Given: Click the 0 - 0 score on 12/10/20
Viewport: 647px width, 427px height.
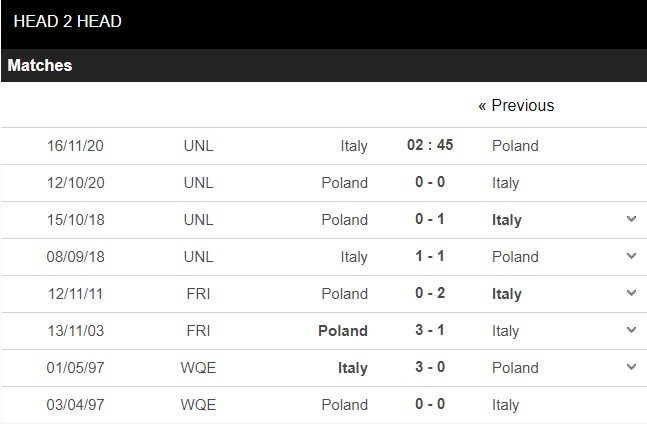Looking at the screenshot, I should (x=430, y=182).
